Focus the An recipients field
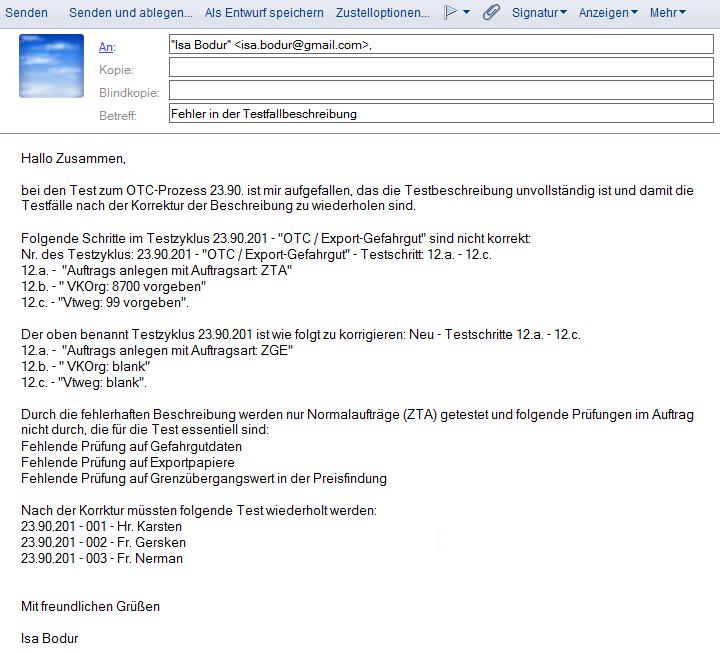 click(441, 45)
